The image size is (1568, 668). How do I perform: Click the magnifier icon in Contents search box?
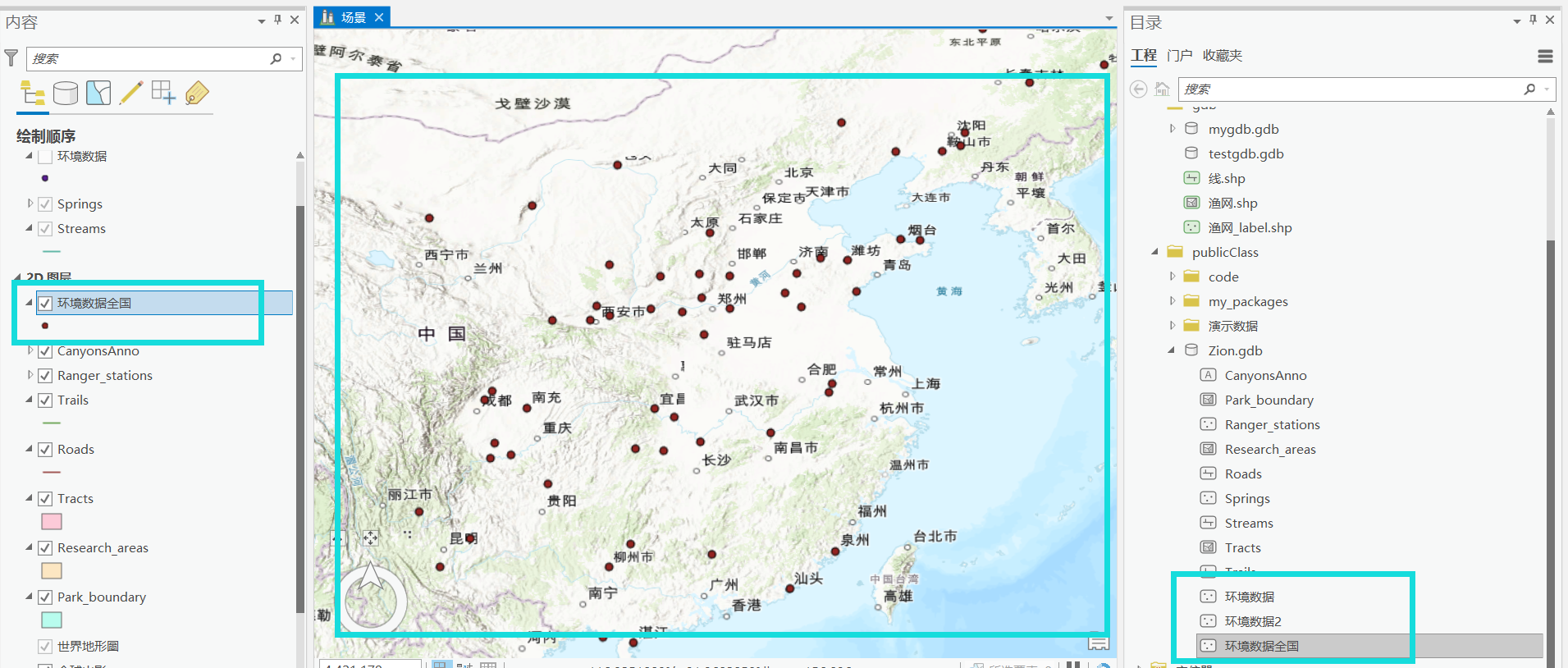click(x=276, y=58)
